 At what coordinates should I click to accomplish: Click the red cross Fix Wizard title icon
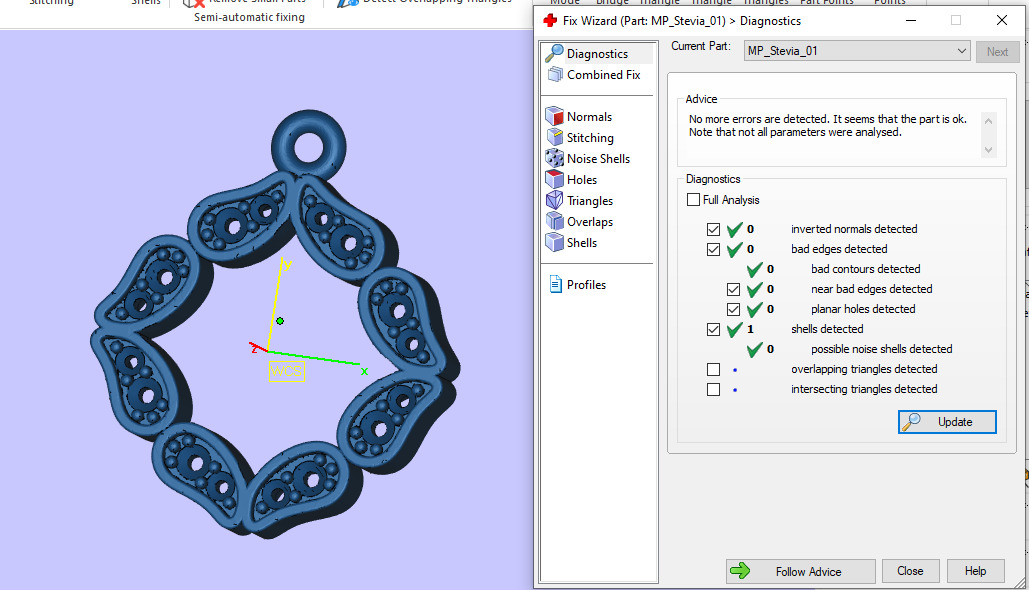pyautogui.click(x=550, y=20)
